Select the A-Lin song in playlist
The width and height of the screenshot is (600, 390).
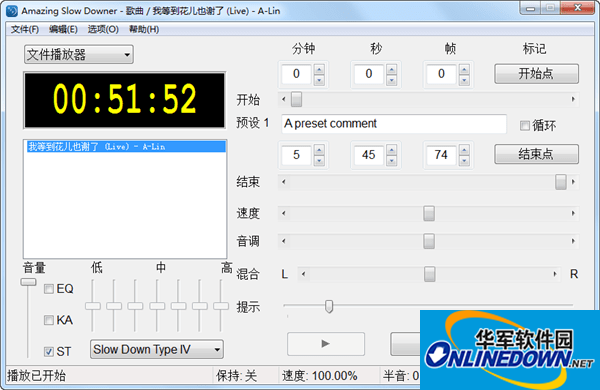point(126,147)
